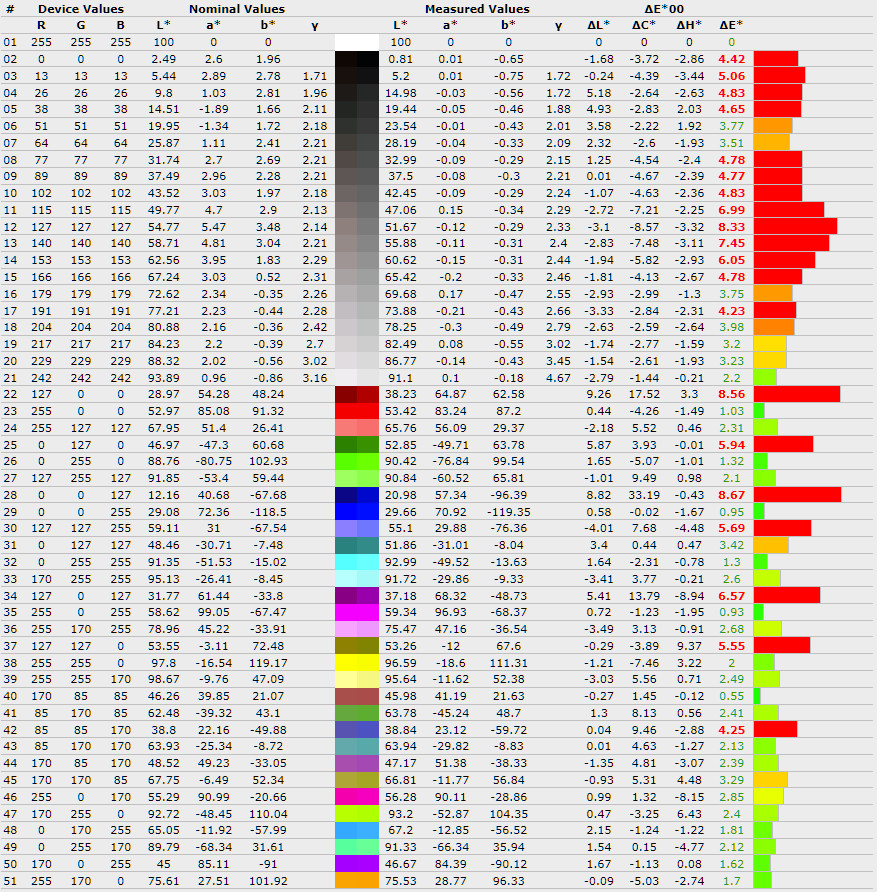
Task: Click the 'Device Values' column group header
Action: coord(81,9)
